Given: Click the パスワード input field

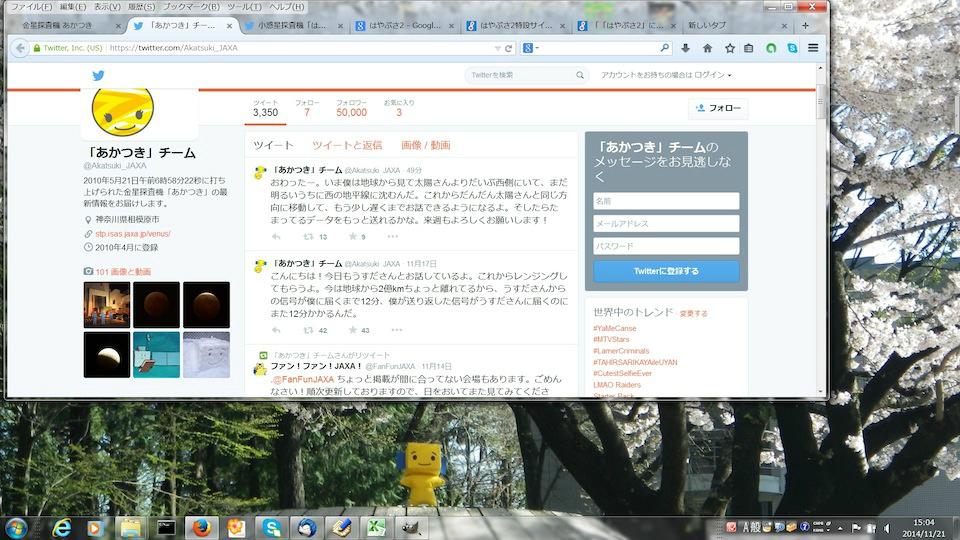Looking at the screenshot, I should [x=666, y=246].
